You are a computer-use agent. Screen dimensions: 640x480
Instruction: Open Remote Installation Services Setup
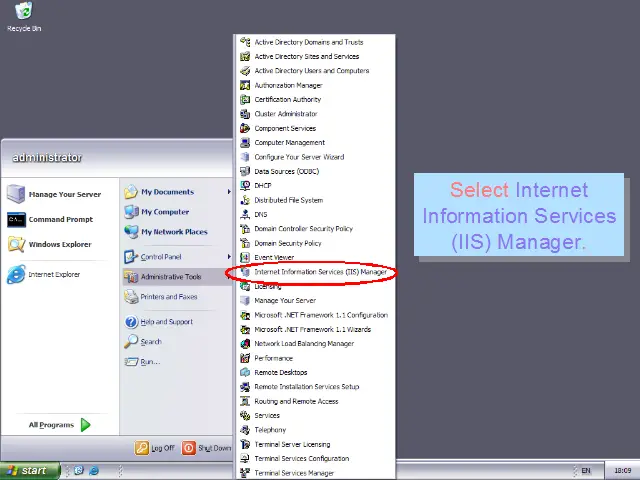[314, 387]
